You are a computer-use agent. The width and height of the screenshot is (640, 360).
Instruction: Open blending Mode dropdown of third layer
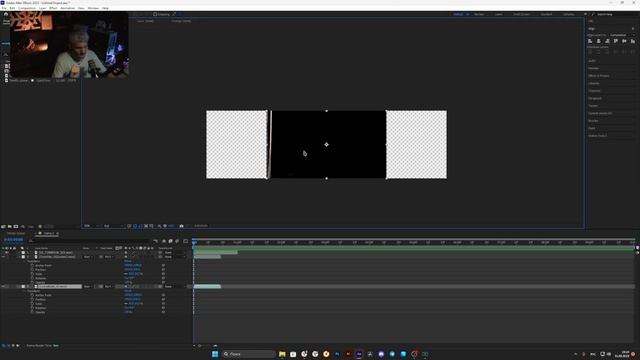click(87, 287)
